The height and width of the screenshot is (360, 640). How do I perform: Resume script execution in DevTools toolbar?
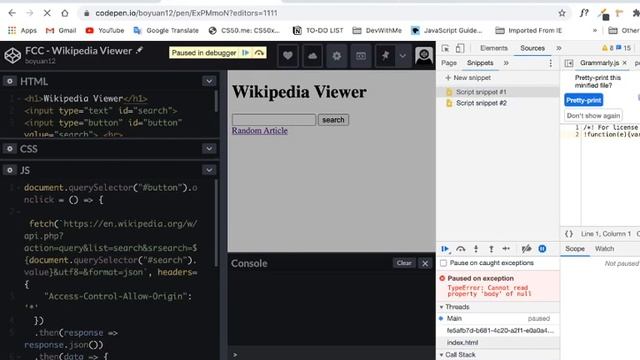[x=445, y=249]
